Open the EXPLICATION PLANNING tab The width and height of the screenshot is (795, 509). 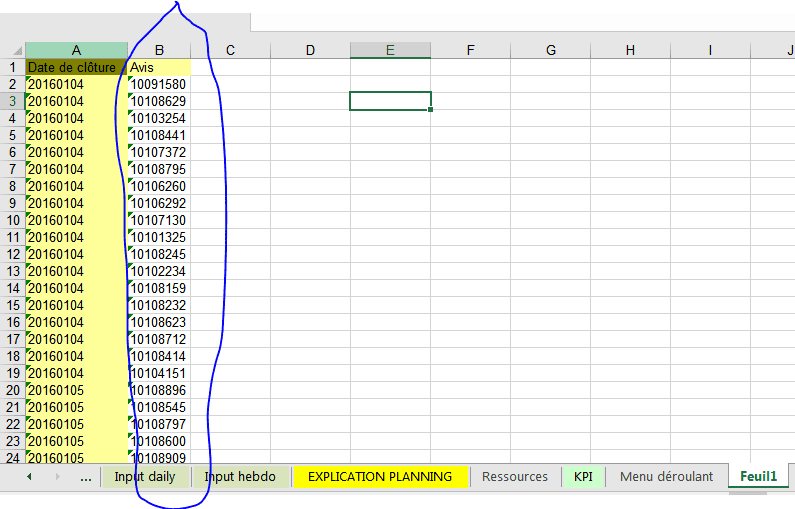click(379, 477)
